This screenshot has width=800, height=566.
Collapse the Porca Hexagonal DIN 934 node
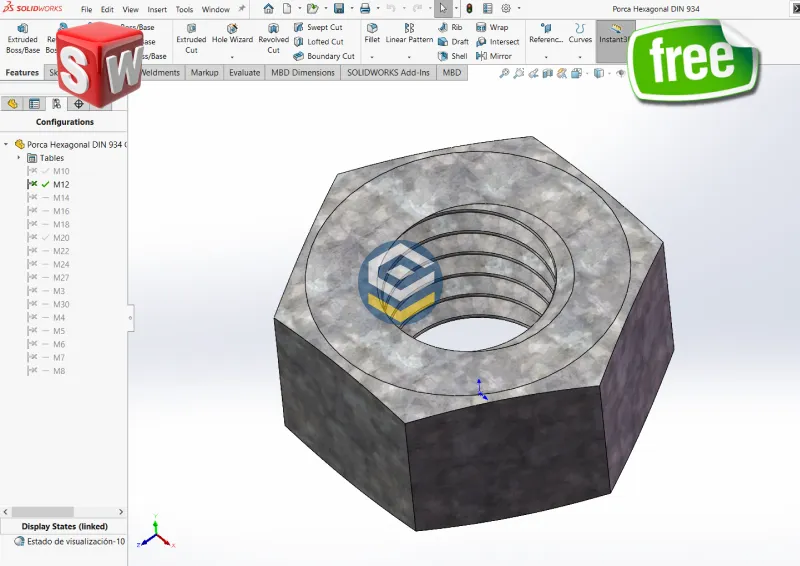pyautogui.click(x=7, y=144)
